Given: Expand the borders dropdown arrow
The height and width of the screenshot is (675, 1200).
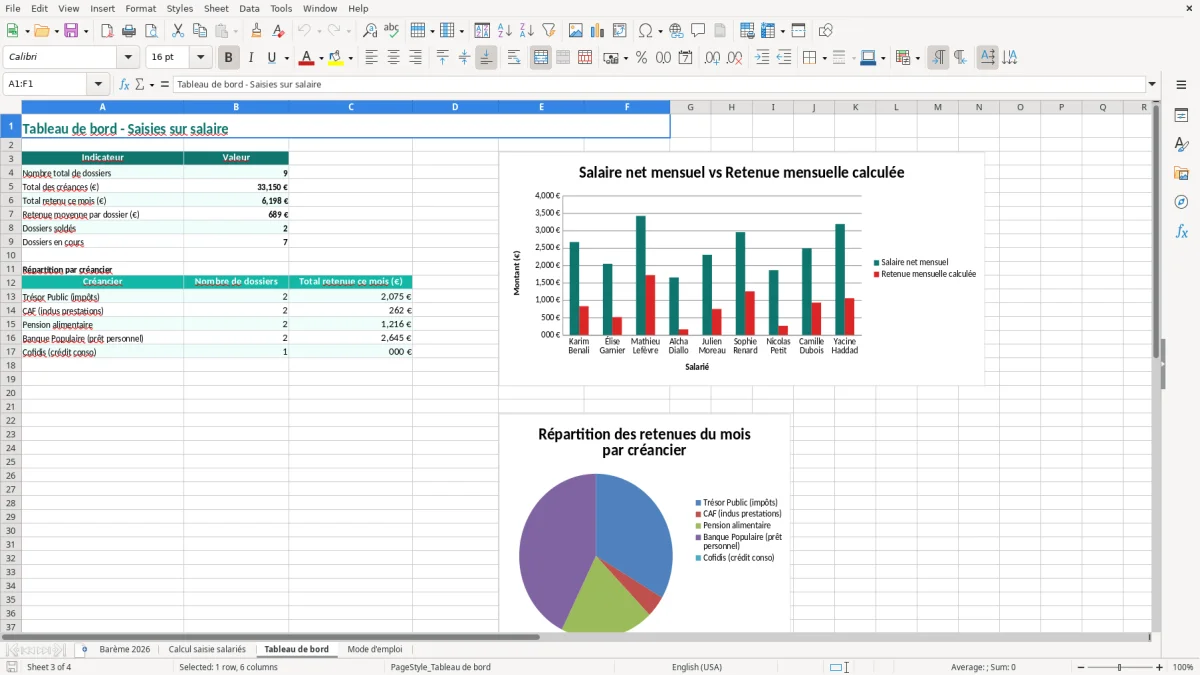Looking at the screenshot, I should click(x=823, y=58).
